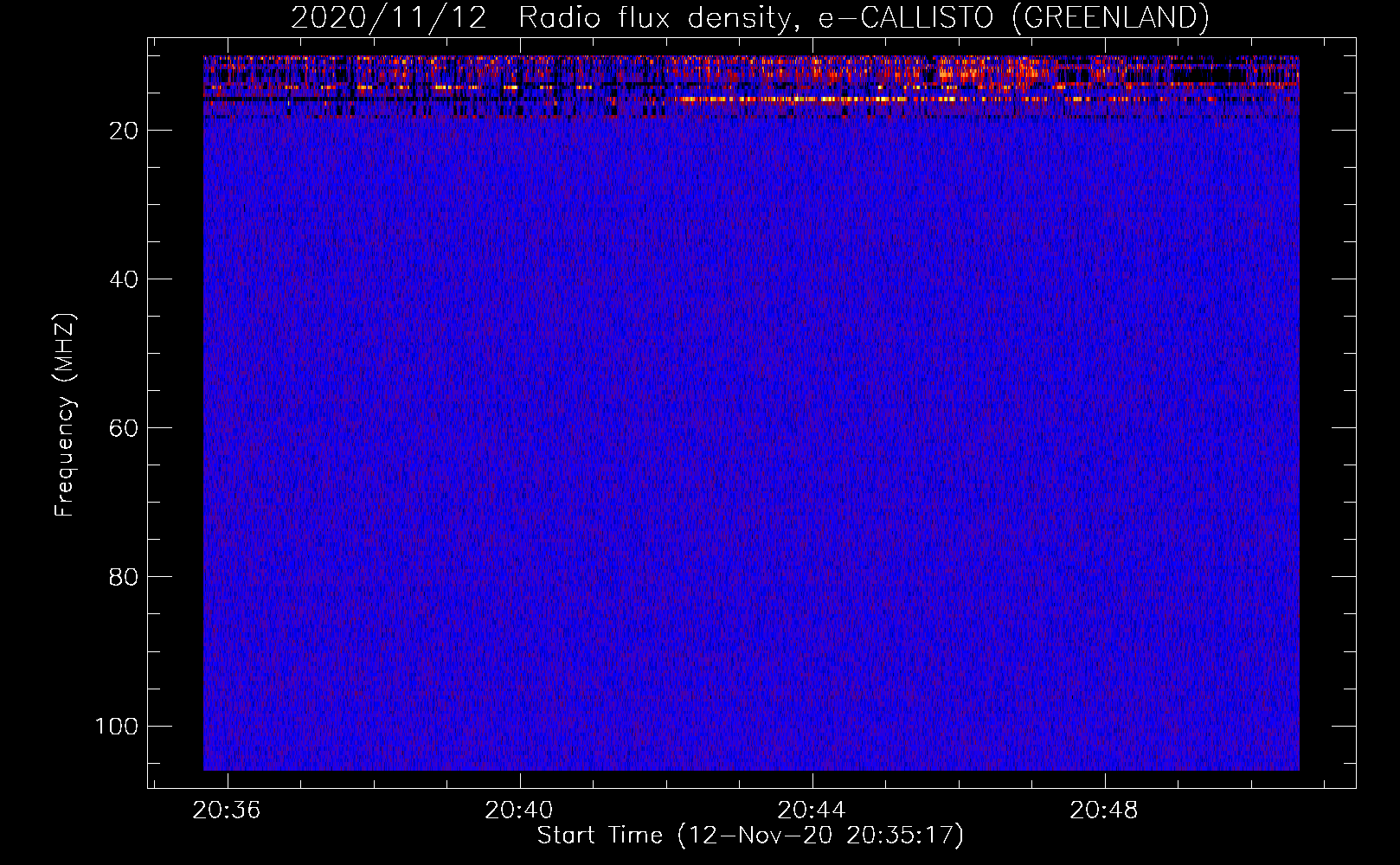Image resolution: width=1400 pixels, height=865 pixels.
Task: Click the 'Start Time (12-Nov-20 20:35:17)' label
Action: (750, 836)
